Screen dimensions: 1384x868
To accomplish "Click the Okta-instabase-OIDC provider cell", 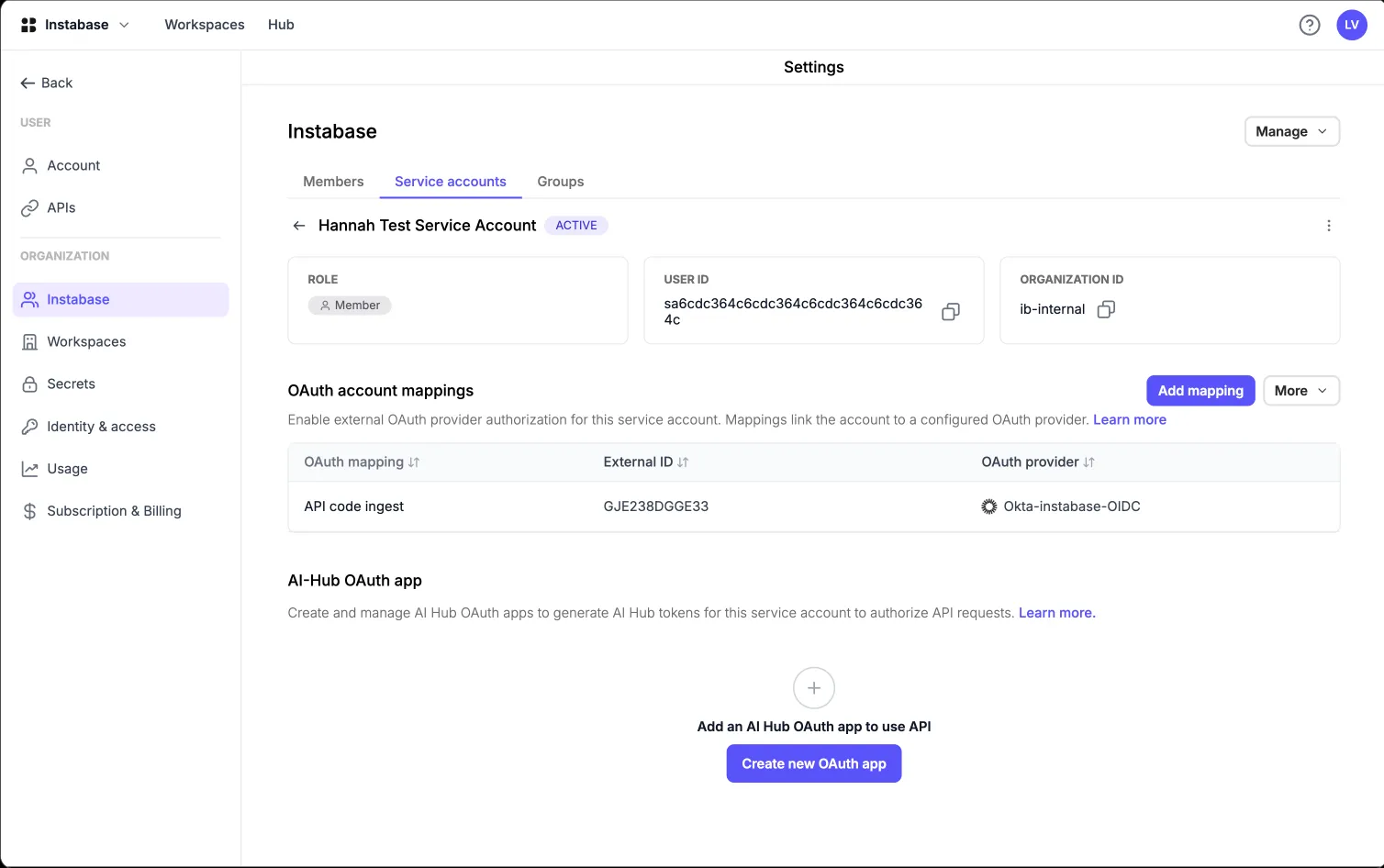I will point(1061,506).
